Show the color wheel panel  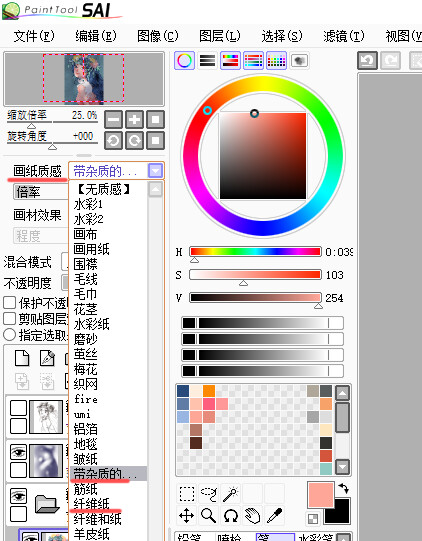184,61
